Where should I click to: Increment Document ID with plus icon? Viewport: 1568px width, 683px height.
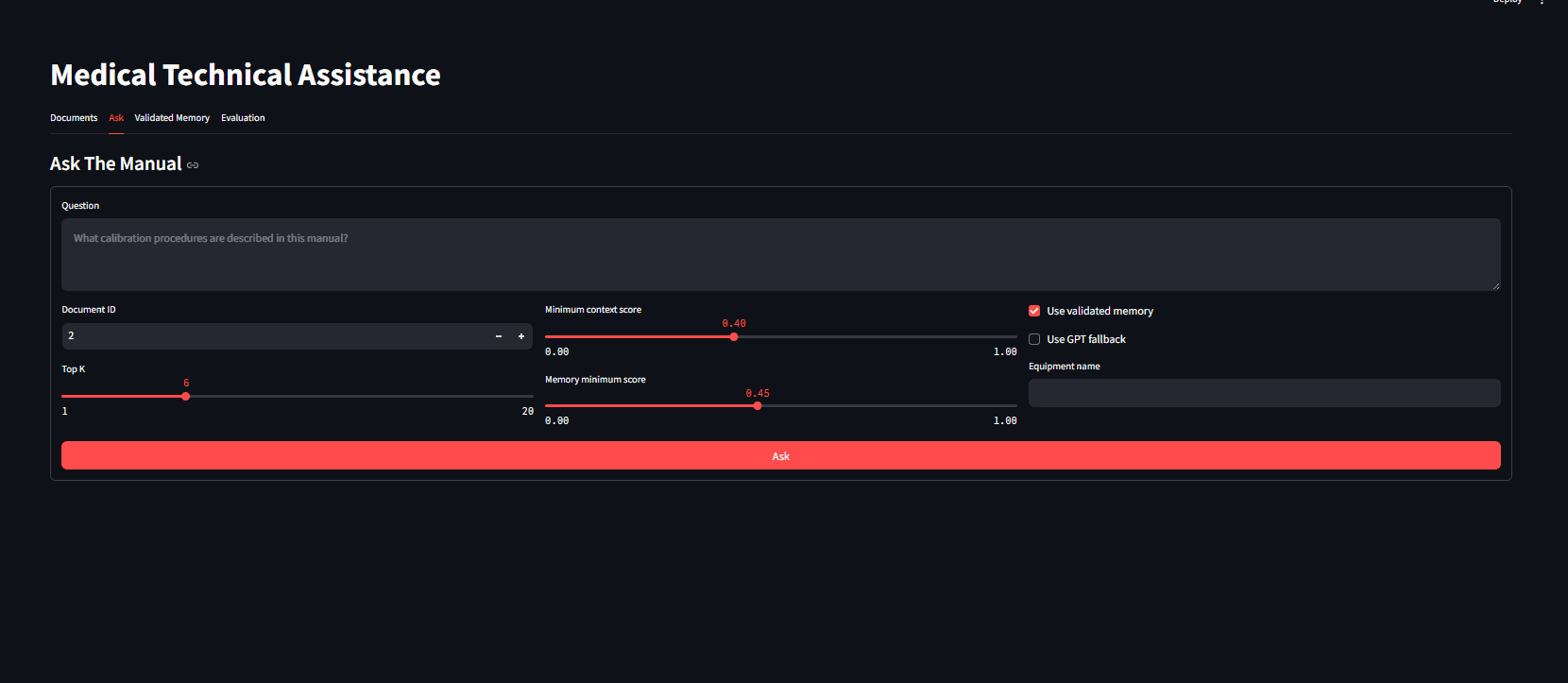(x=521, y=336)
